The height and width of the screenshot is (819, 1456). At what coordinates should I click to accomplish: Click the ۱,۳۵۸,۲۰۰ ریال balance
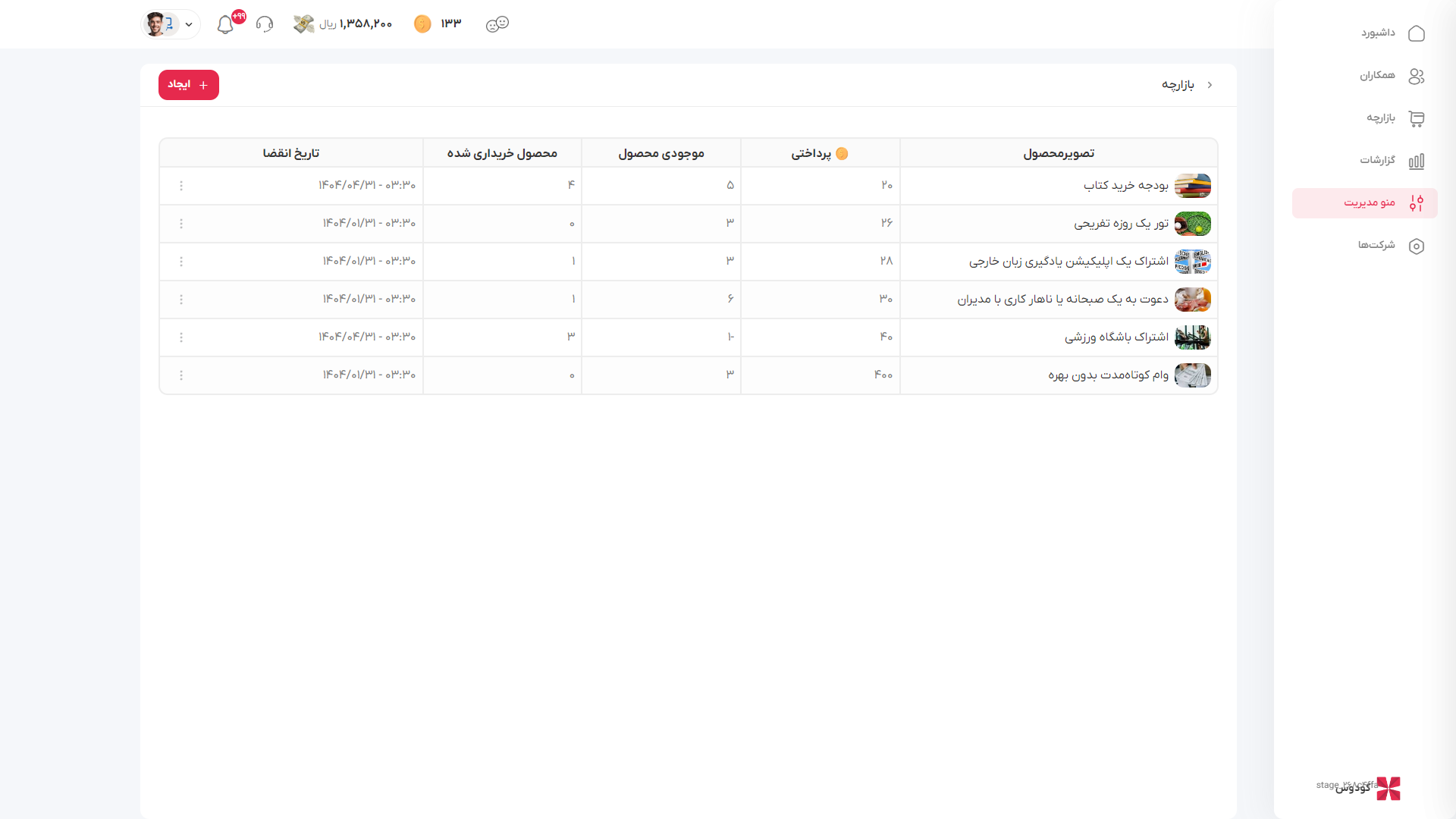(x=356, y=24)
